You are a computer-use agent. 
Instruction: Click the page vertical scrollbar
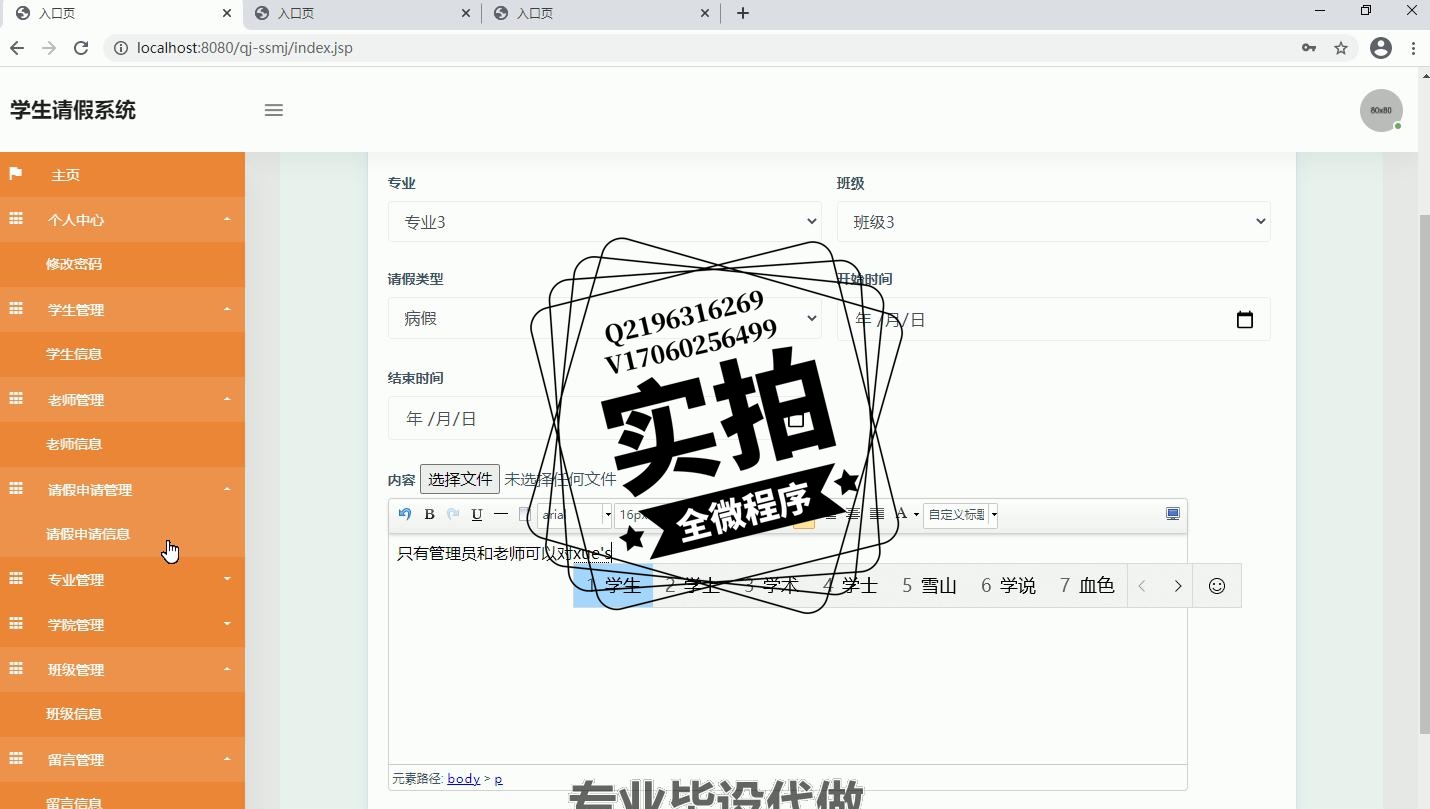click(x=1424, y=475)
